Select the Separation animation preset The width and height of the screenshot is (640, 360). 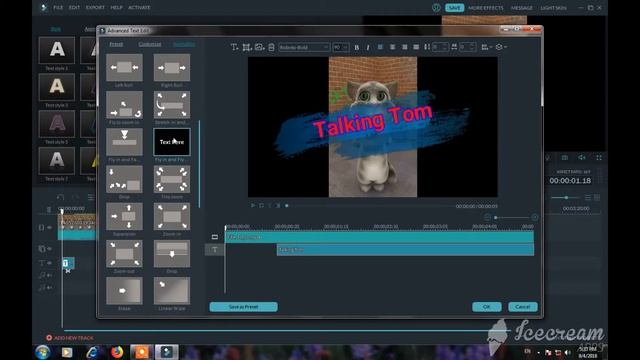coord(124,216)
